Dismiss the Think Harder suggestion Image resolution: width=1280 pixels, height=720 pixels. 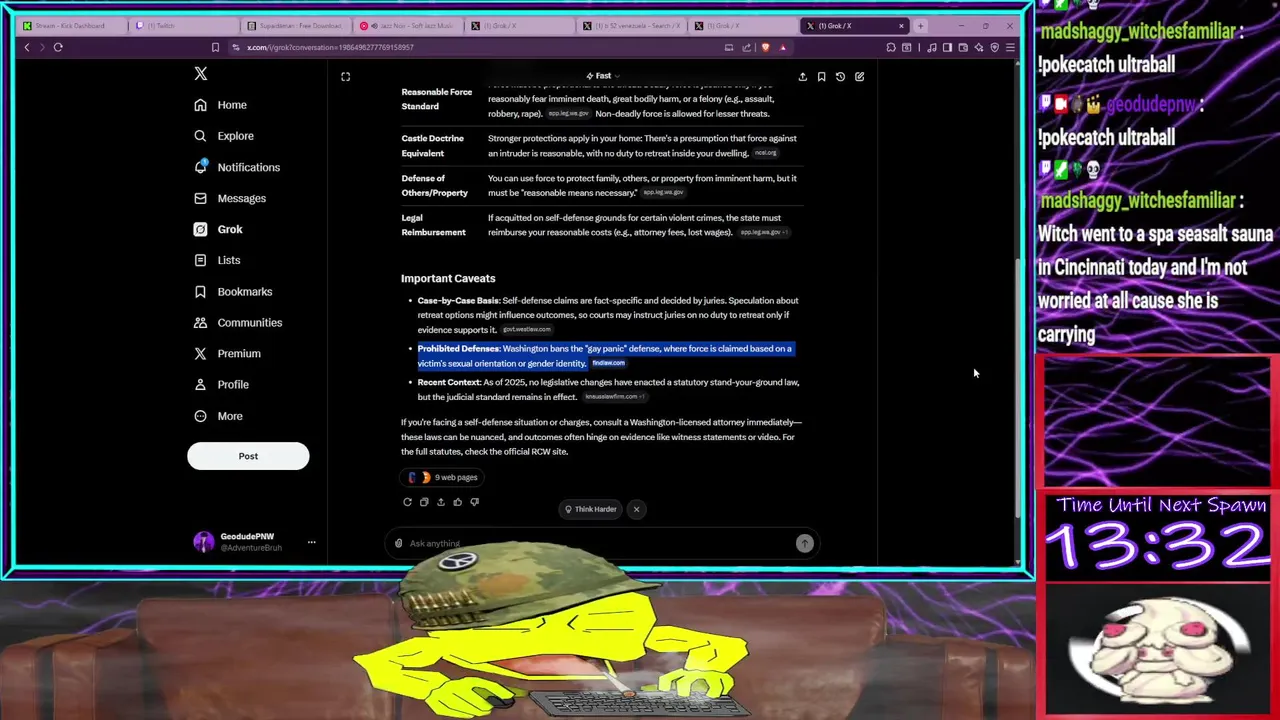click(636, 509)
